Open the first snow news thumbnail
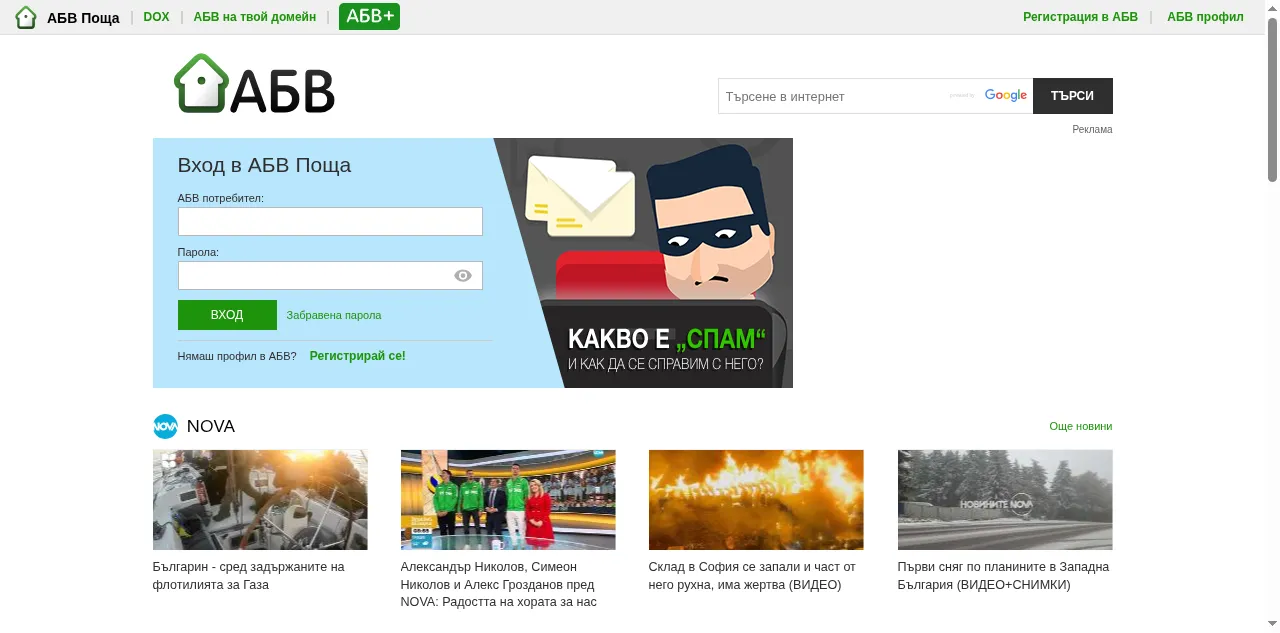Image resolution: width=1280 pixels, height=633 pixels. [x=1005, y=500]
